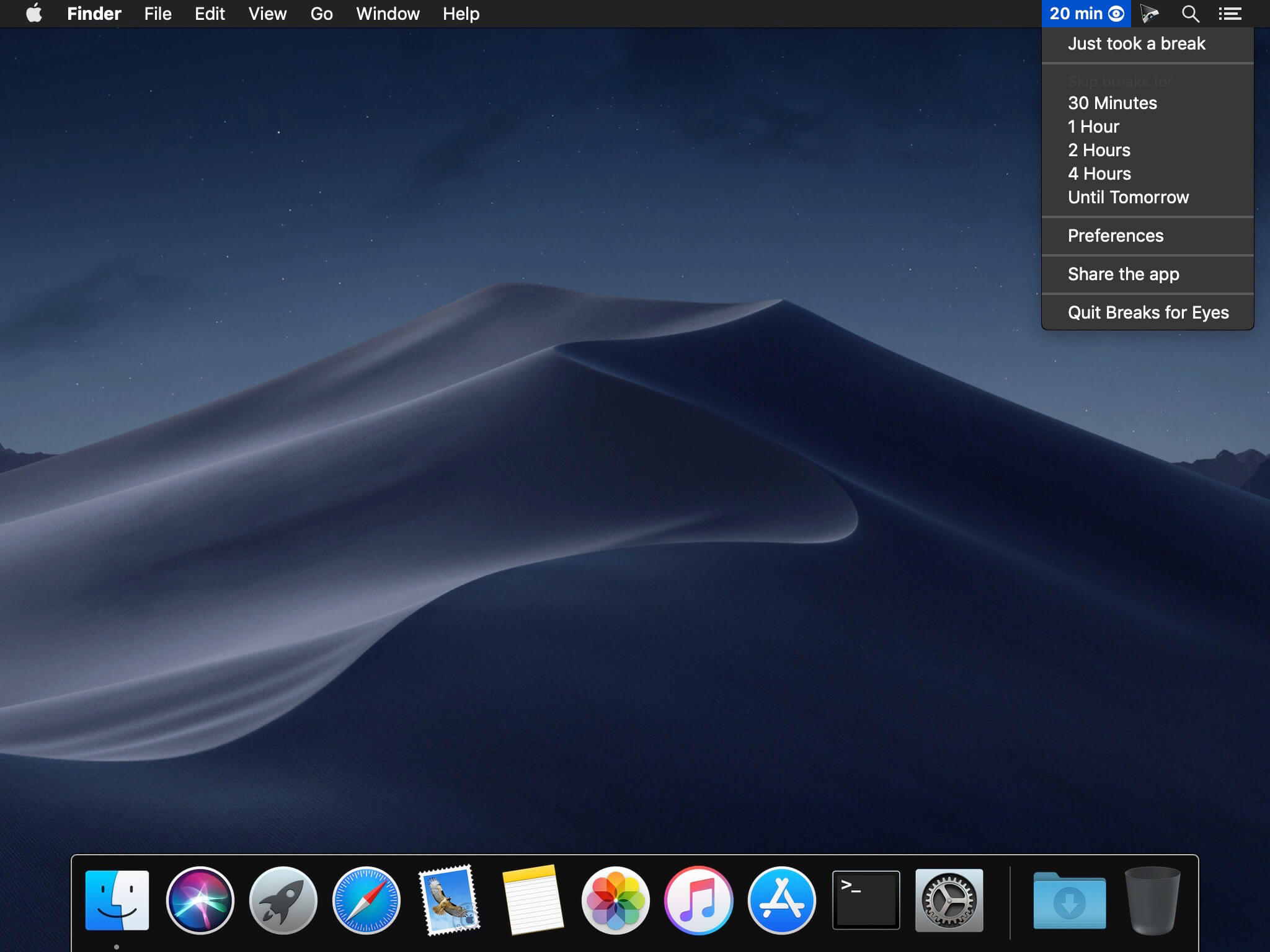The height and width of the screenshot is (952, 1270).
Task: Quit Breaks for Eyes
Action: pyautogui.click(x=1148, y=312)
